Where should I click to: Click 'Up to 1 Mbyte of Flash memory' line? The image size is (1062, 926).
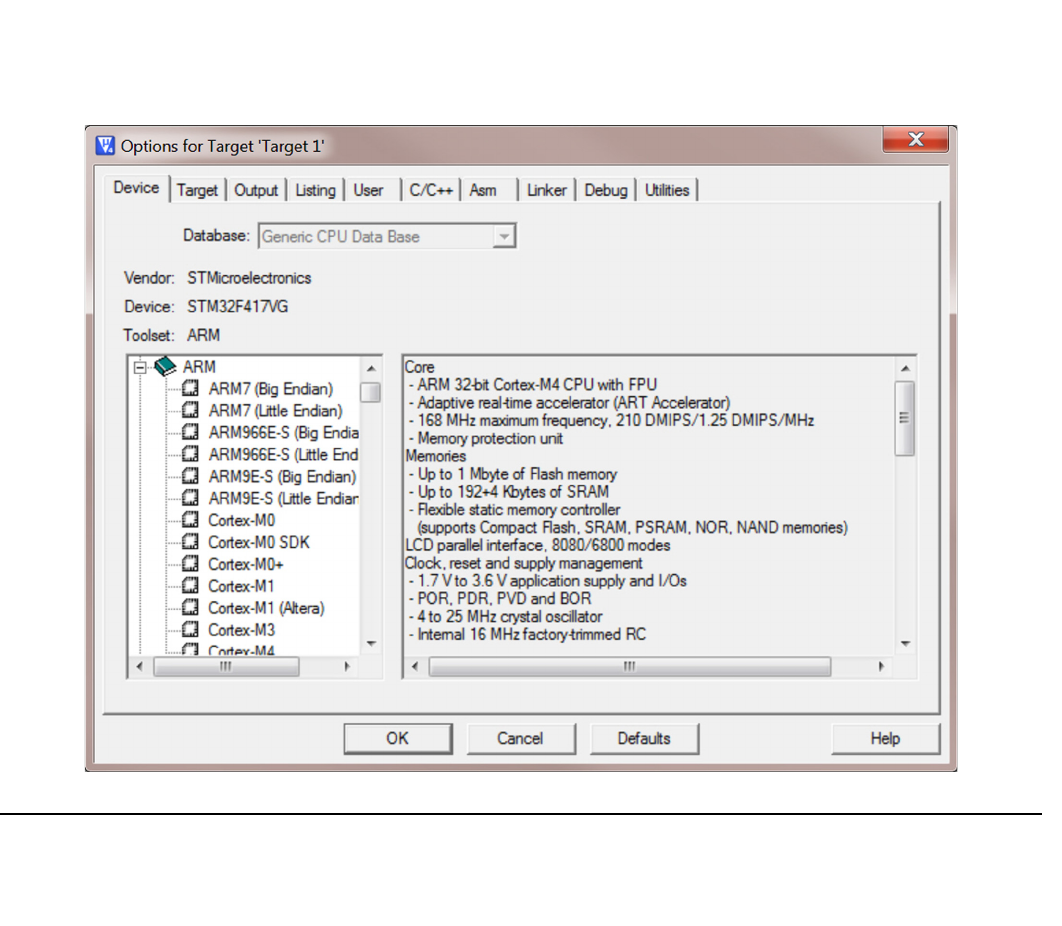513,474
